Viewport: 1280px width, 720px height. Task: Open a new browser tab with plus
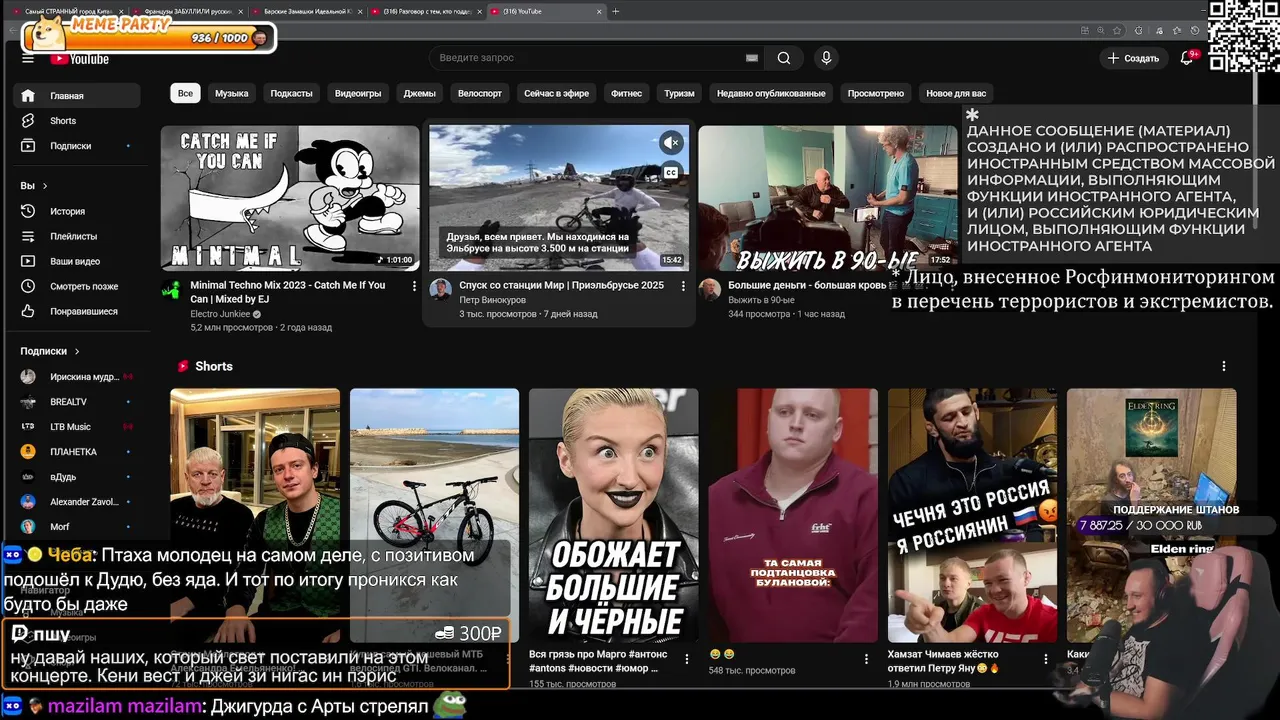(615, 11)
